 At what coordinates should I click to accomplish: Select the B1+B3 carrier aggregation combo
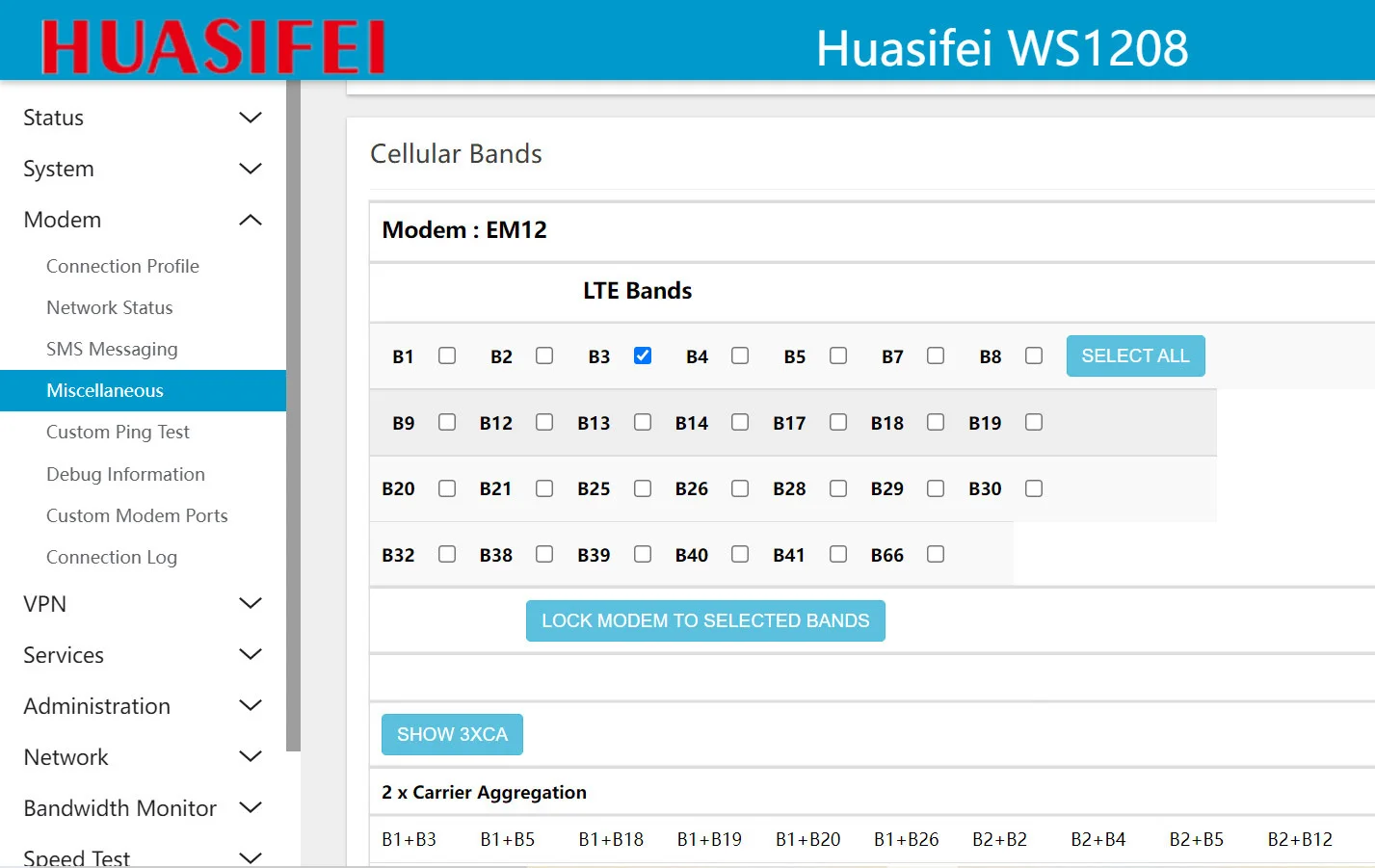coord(408,838)
